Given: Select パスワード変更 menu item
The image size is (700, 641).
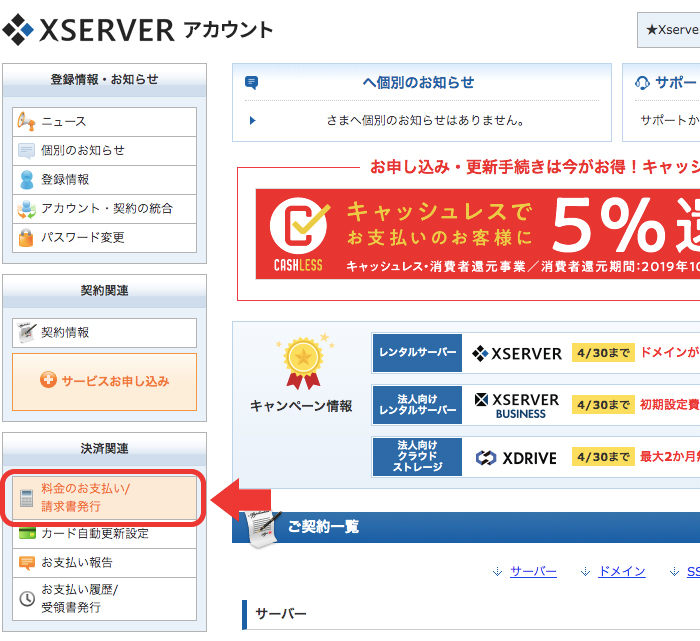Looking at the screenshot, I should point(104,238).
